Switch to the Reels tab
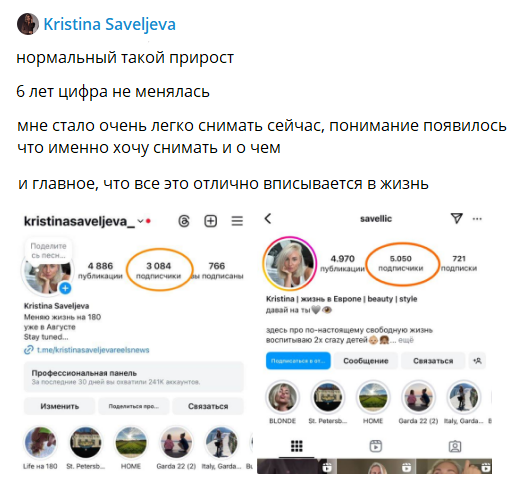 pyautogui.click(x=376, y=446)
